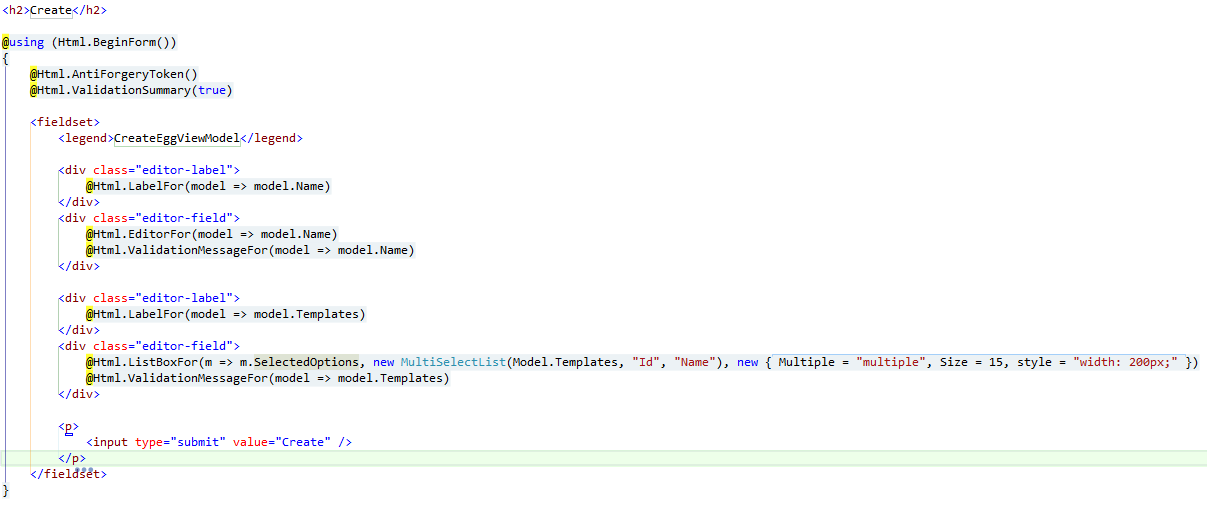Click the opening <fieldset> tag
Image resolution: width=1207 pixels, height=506 pixels.
pyautogui.click(x=65, y=122)
